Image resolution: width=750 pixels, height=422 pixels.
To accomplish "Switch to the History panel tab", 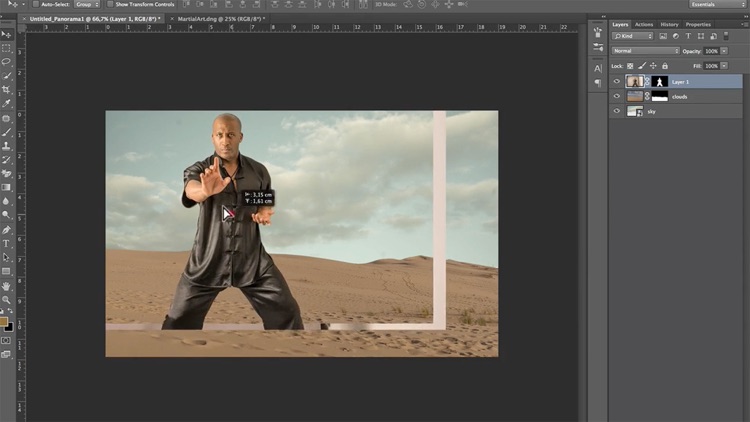I will pos(669,24).
